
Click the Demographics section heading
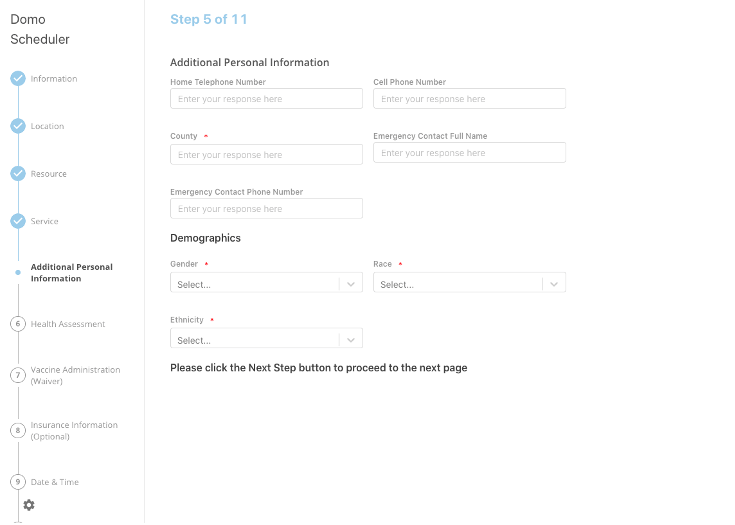coord(205,238)
